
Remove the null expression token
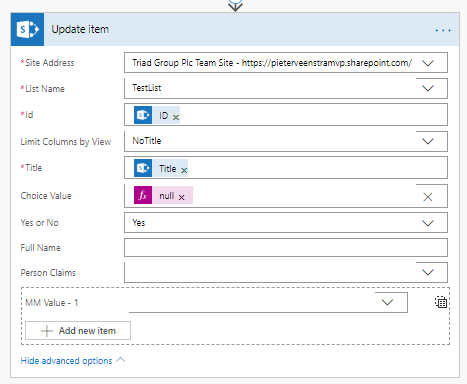[181, 197]
